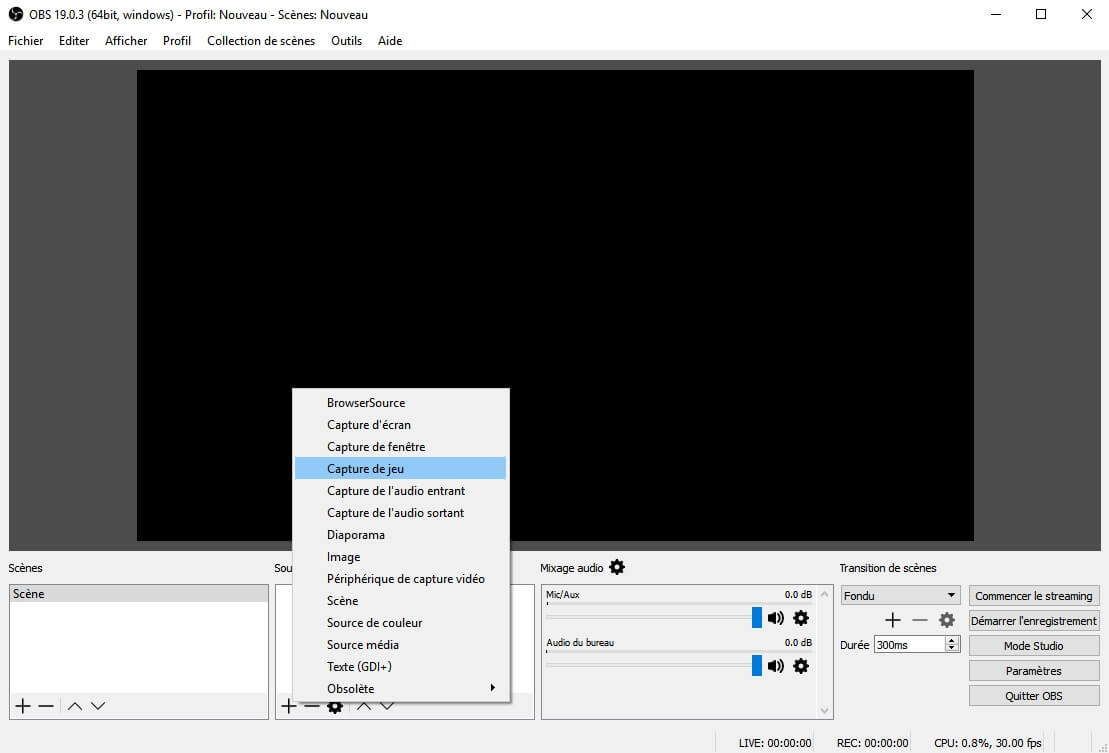1109x753 pixels.
Task: Click CPU: 0.8%, 30.00 fps status
Action: click(x=987, y=743)
